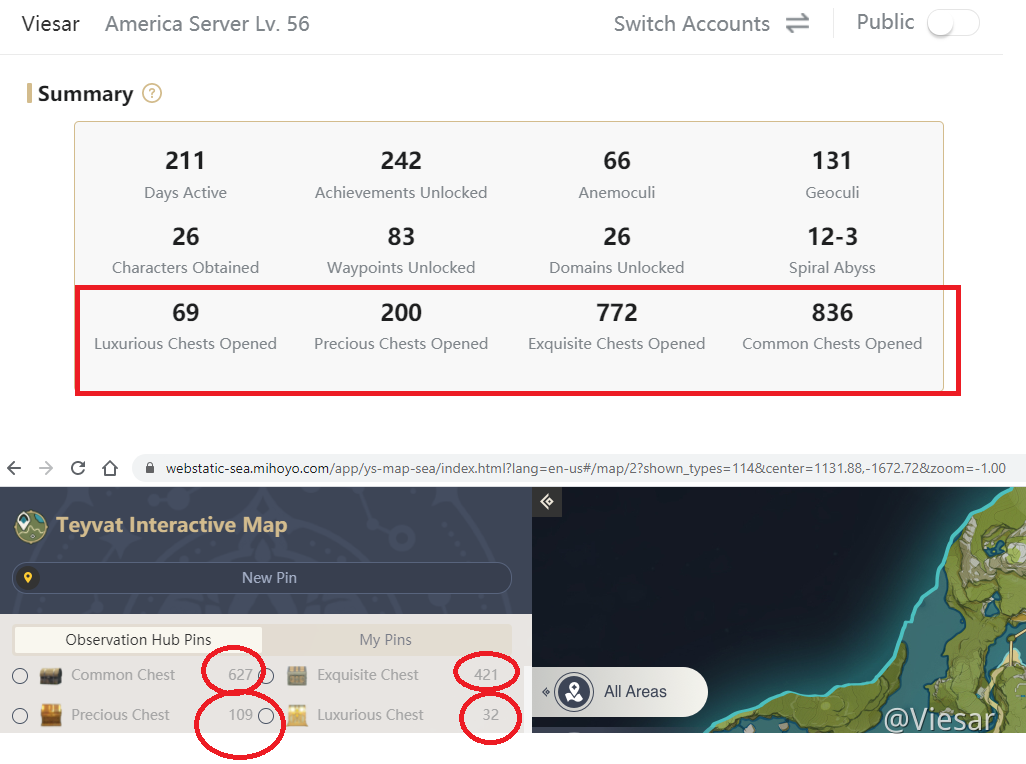Select the Common Chest radio button
The width and height of the screenshot is (1026, 764).
click(x=20, y=676)
